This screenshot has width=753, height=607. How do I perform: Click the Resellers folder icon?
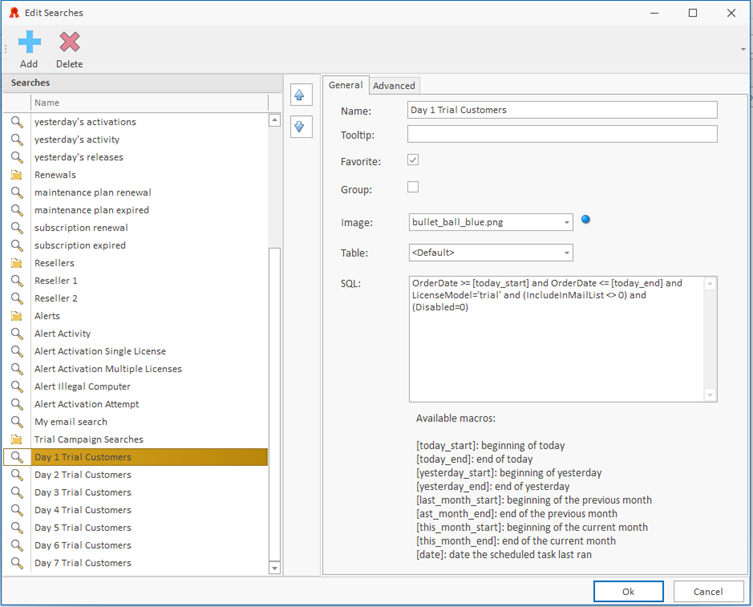coord(17,263)
